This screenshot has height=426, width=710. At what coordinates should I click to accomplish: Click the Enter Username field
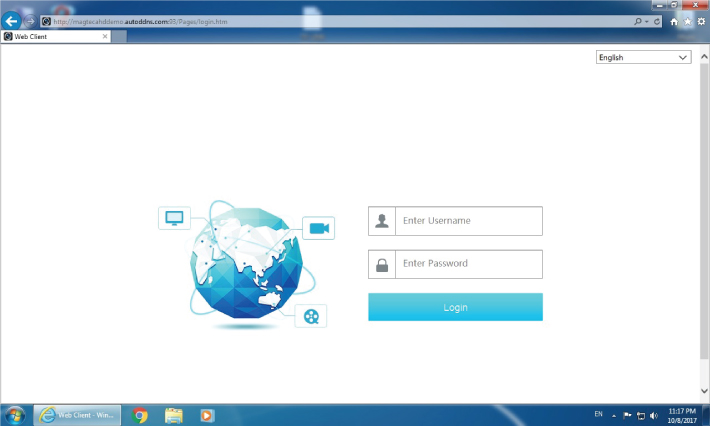click(x=469, y=221)
